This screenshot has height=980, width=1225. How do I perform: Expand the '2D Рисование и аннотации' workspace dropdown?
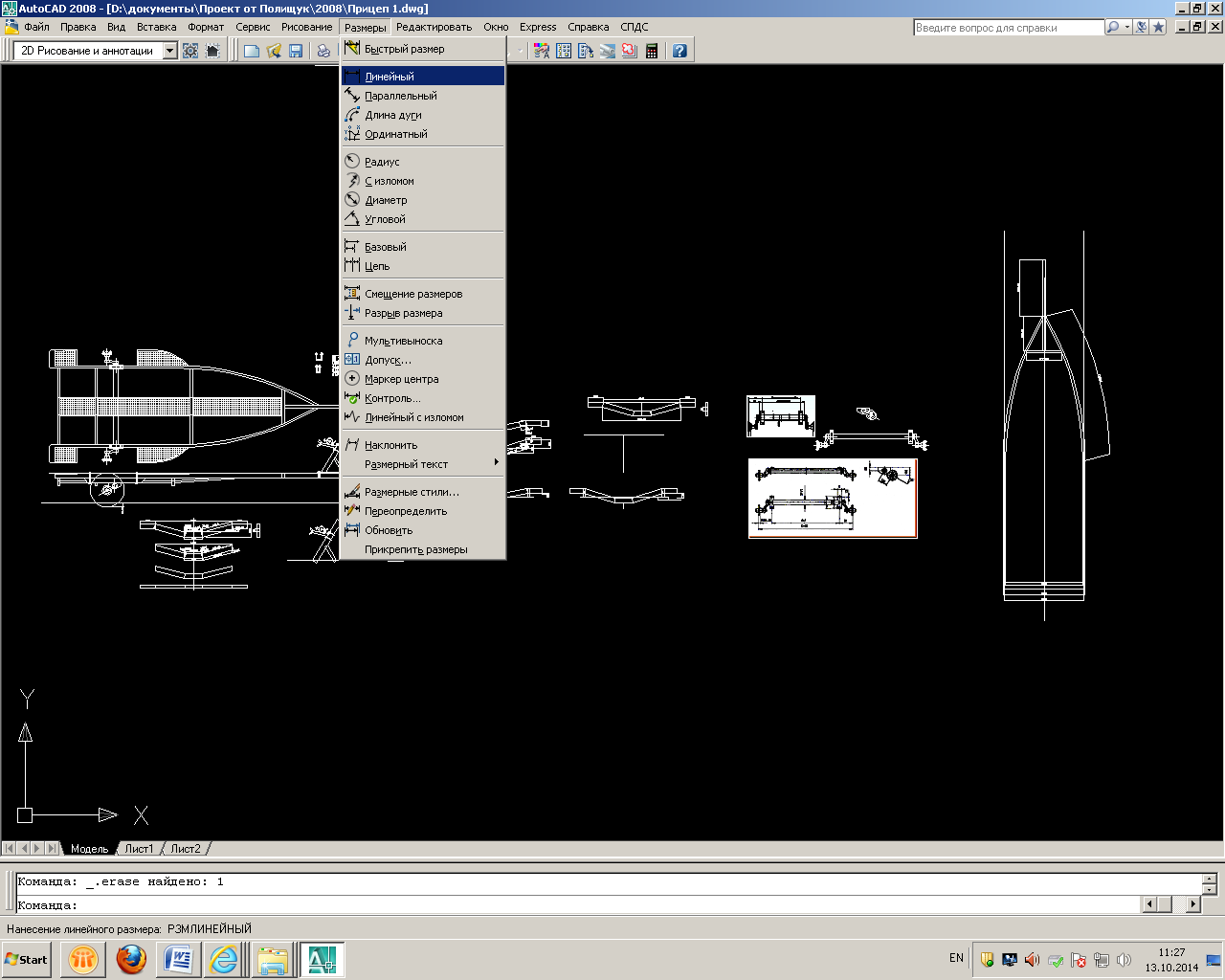[170, 51]
